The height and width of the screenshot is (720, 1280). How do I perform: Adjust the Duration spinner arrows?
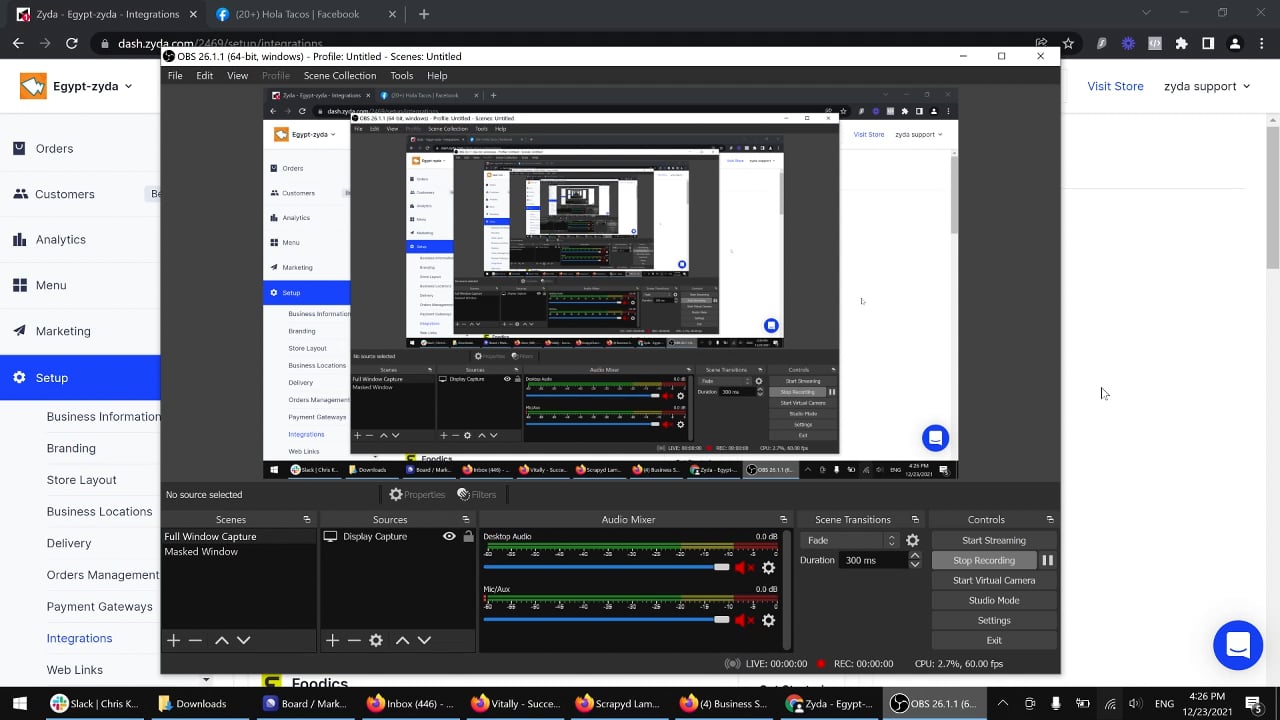[x=915, y=560]
